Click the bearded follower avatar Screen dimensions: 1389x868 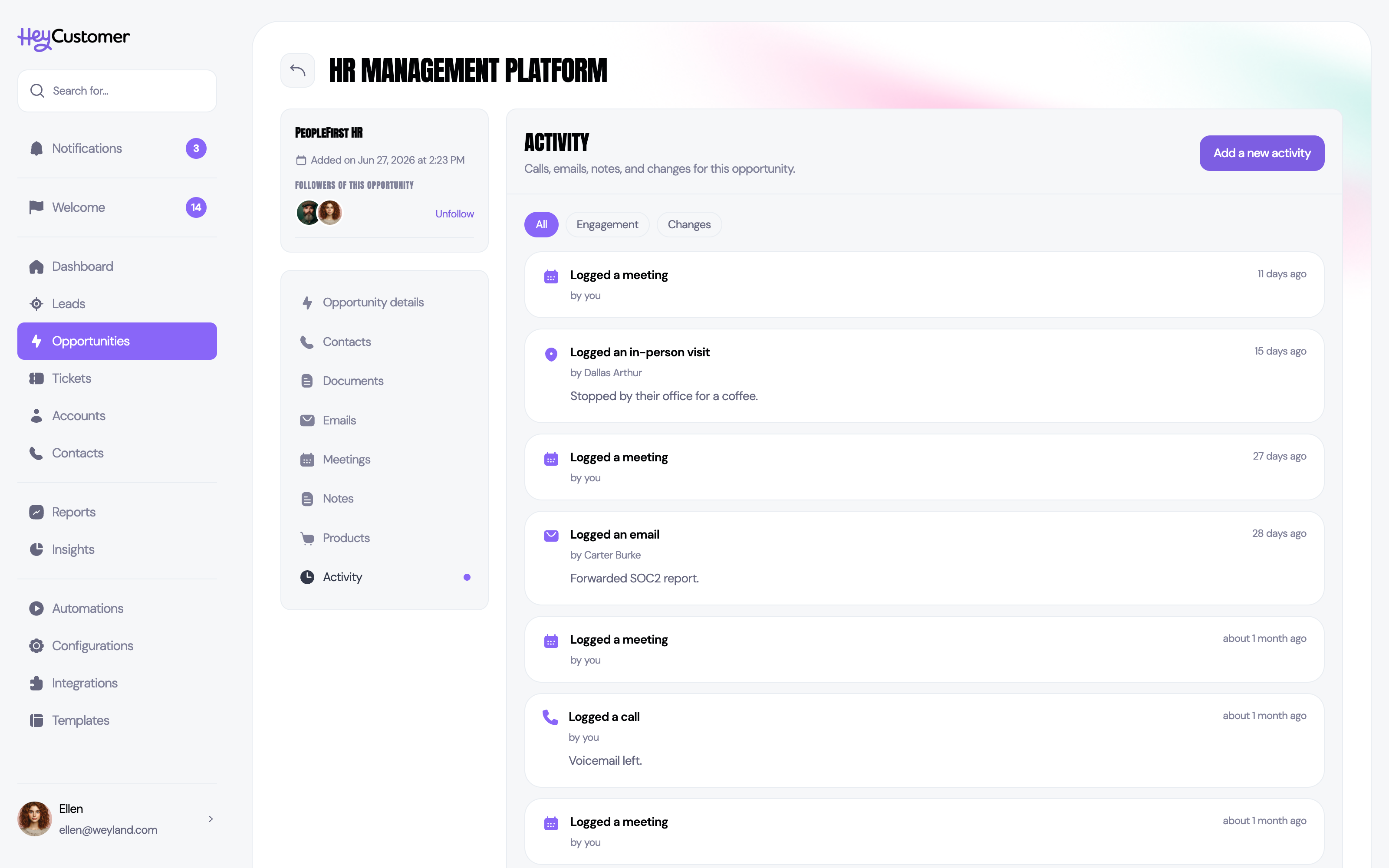(x=308, y=213)
